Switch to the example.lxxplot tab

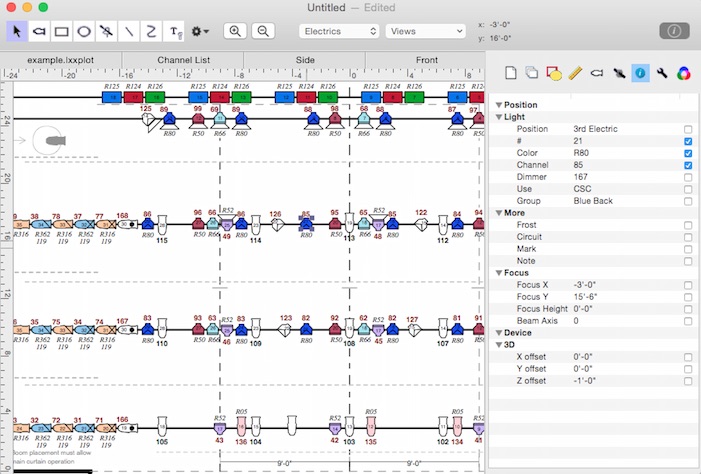coord(61,60)
